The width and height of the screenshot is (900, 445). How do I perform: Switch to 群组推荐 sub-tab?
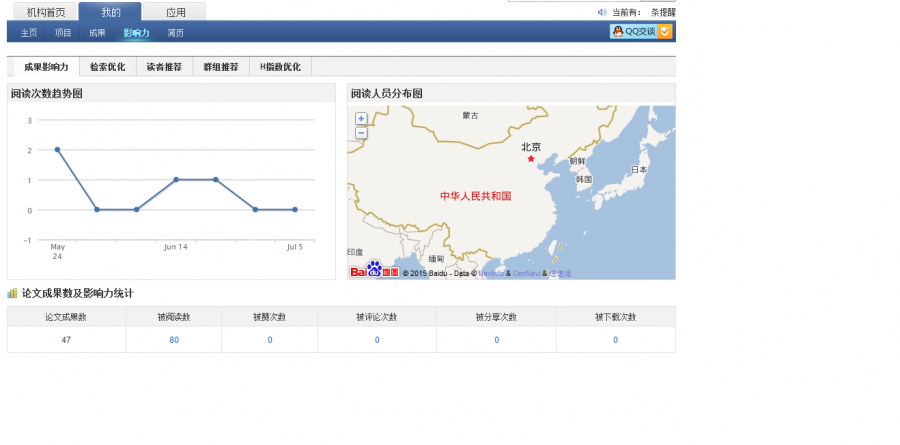[x=221, y=67]
